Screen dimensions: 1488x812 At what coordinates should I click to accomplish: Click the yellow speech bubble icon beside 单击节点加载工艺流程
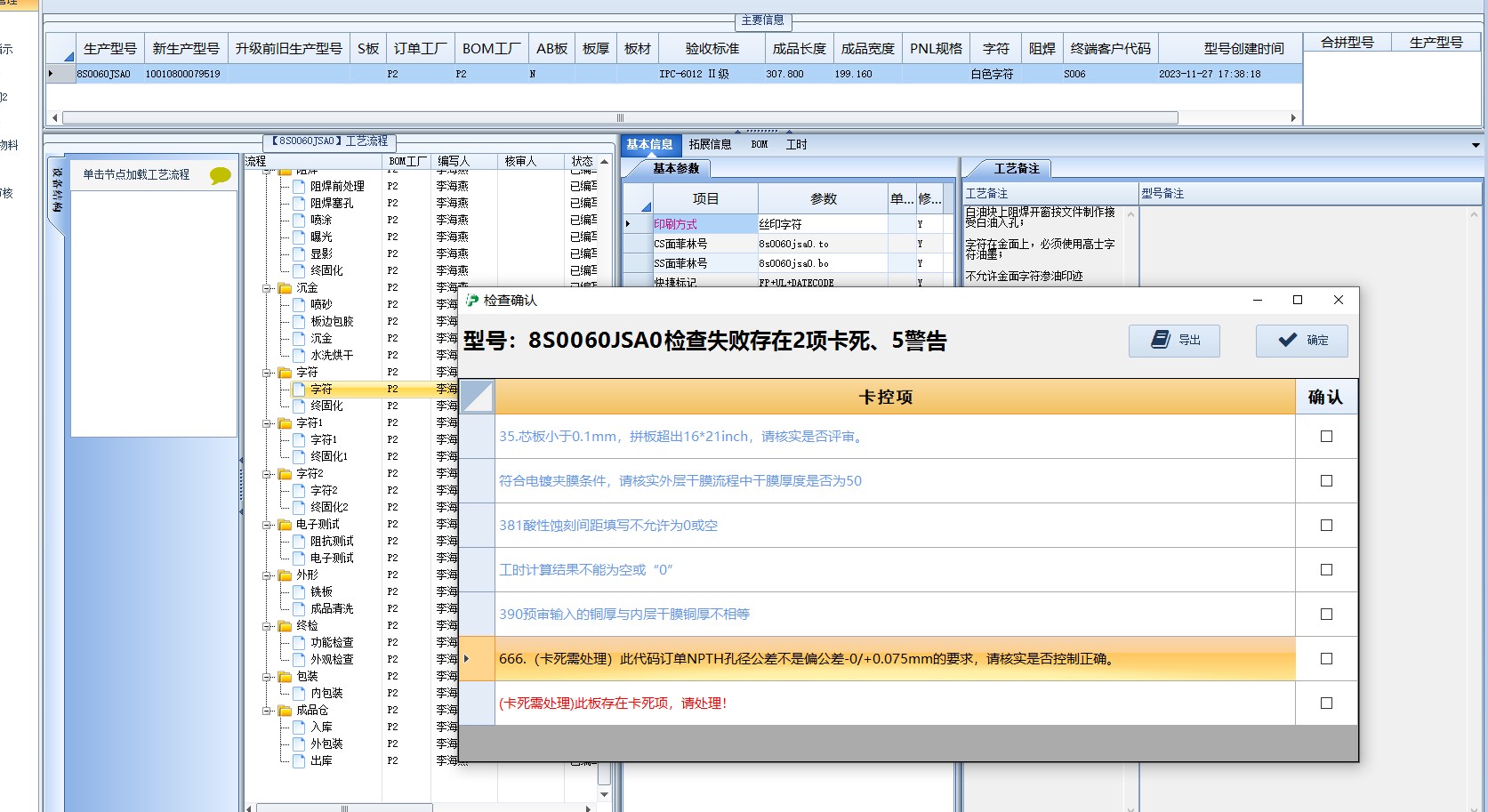pos(220,175)
